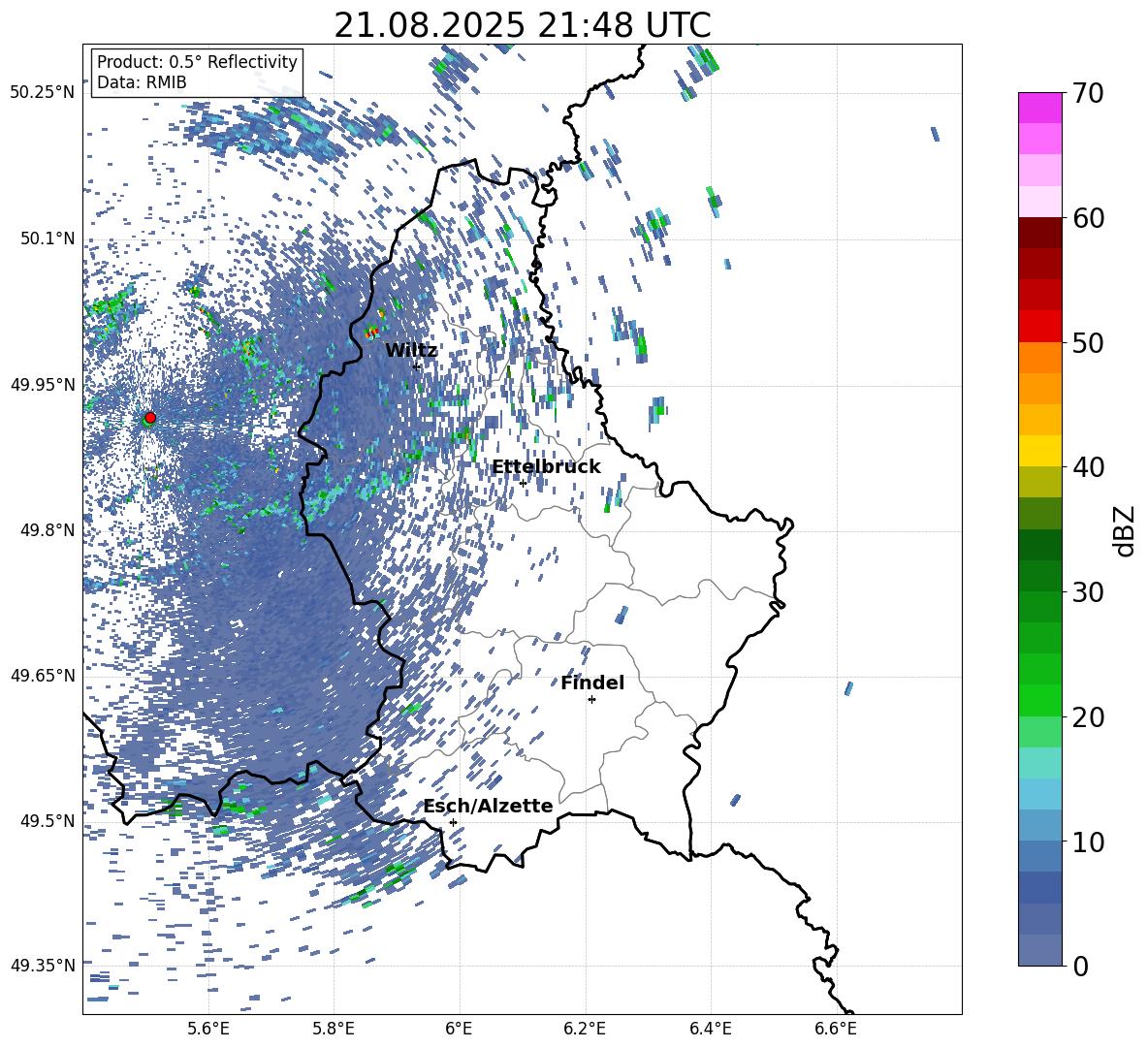The image size is (1148, 1048).
Task: Click the colorbar 70 tick label
Action: pos(1088,93)
